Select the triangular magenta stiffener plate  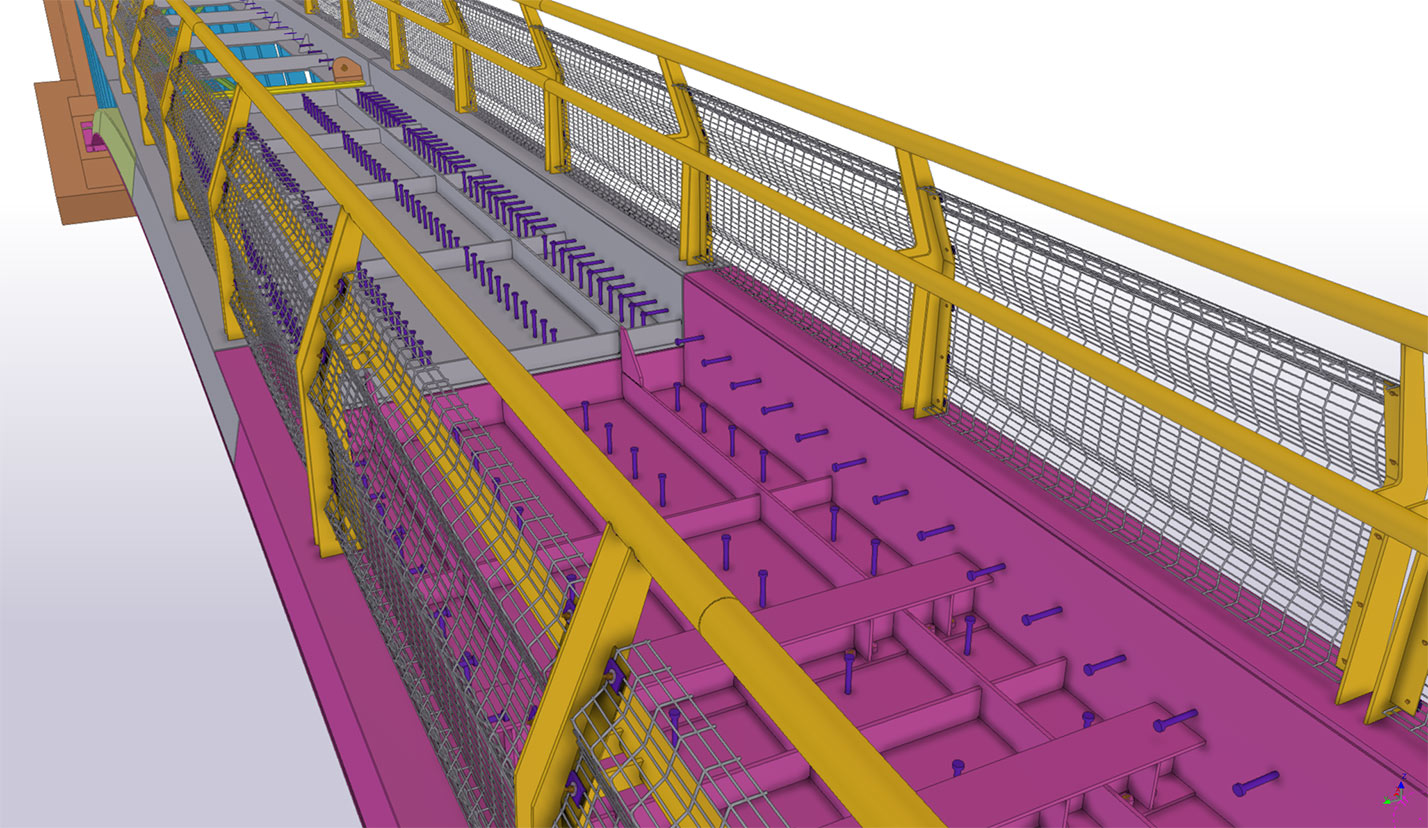[x=628, y=354]
